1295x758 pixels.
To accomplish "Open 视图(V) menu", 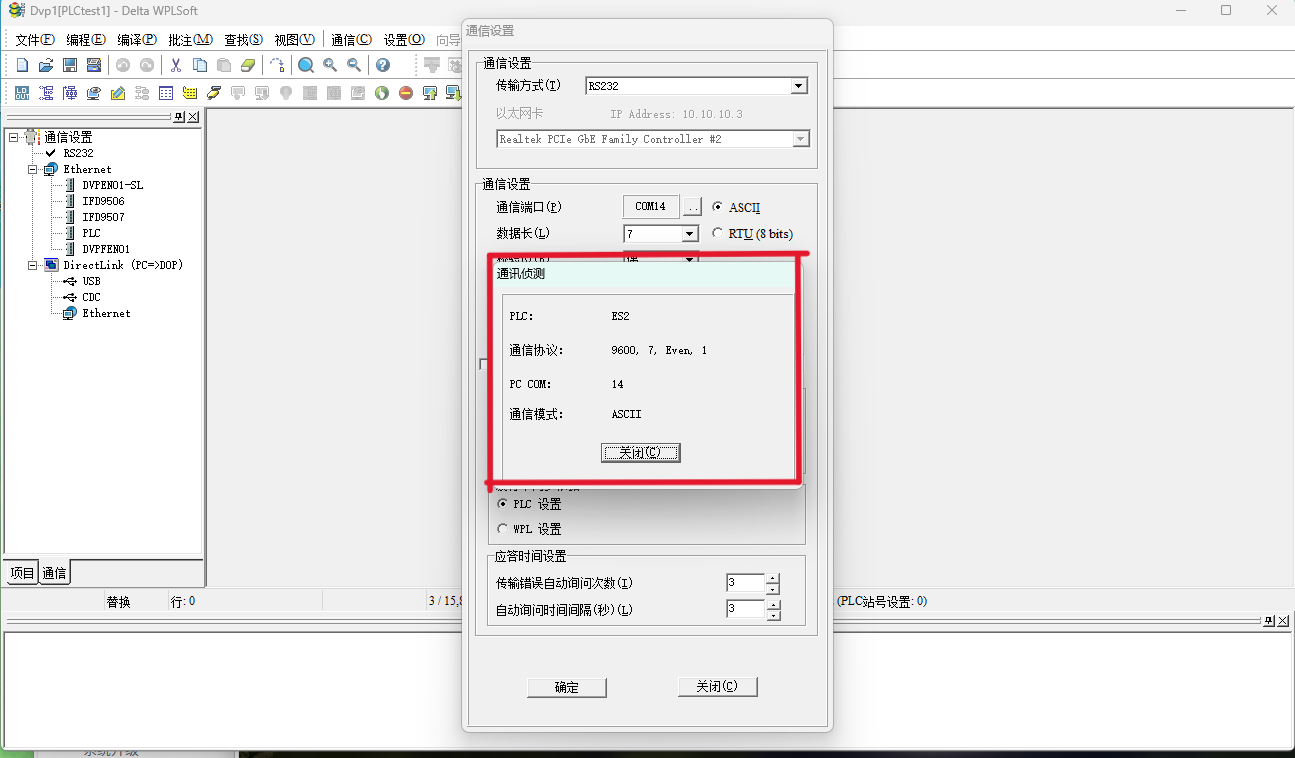I will [295, 40].
